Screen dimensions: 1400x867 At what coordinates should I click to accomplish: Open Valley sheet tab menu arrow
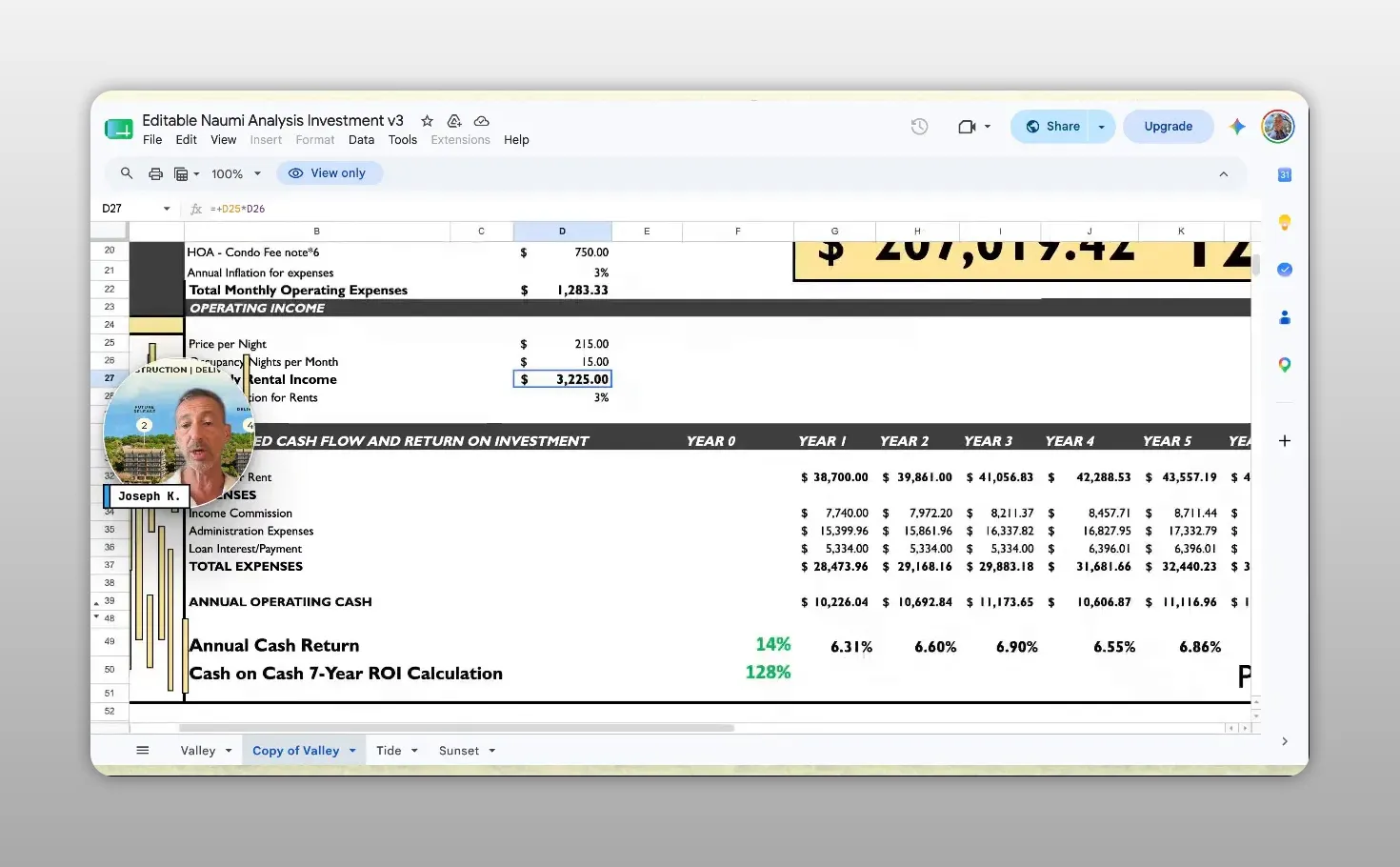(x=229, y=751)
